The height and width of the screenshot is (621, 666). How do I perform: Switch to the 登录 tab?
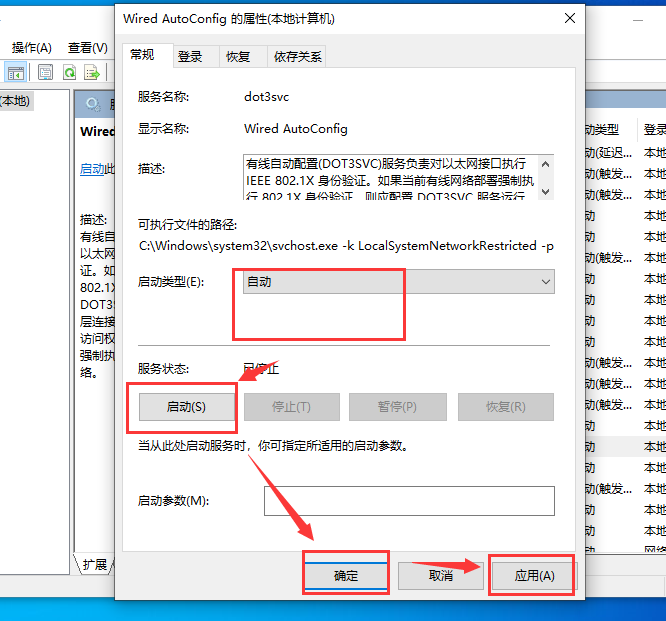pyautogui.click(x=190, y=57)
